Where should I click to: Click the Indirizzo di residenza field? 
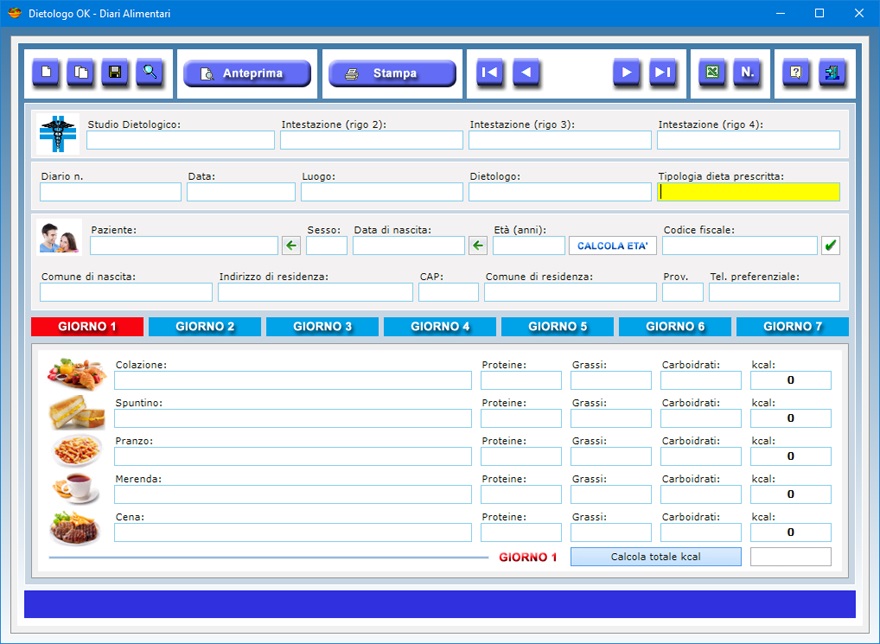[x=315, y=293]
